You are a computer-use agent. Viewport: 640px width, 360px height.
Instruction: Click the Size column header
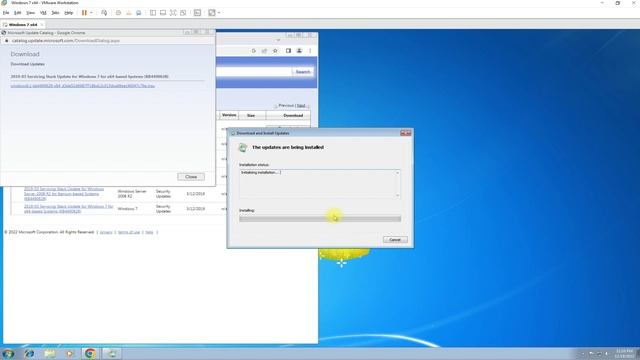pos(251,116)
